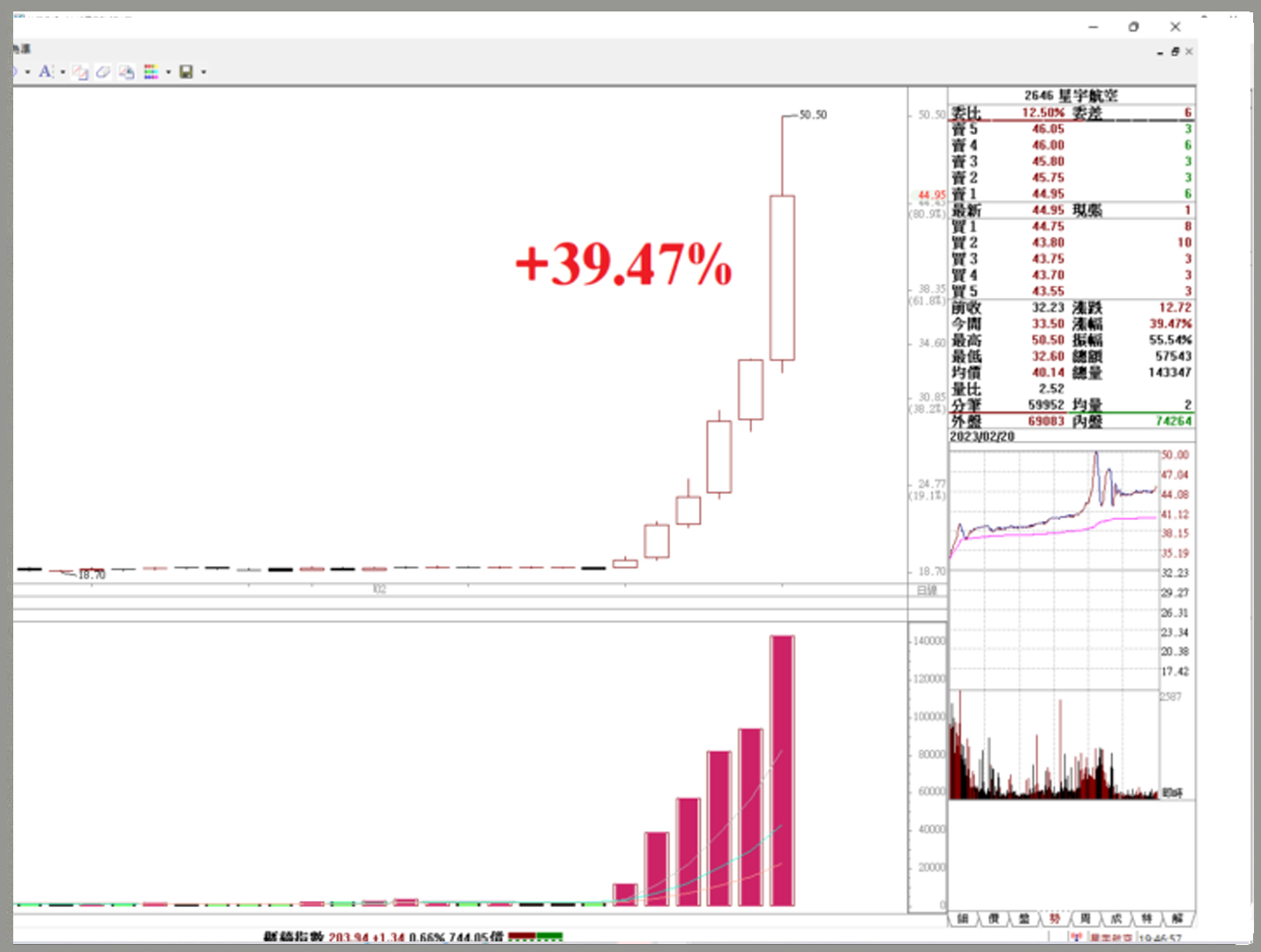The height and width of the screenshot is (952, 1261).
Task: Click the 振幅 value 55.54%
Action: click(1170, 340)
